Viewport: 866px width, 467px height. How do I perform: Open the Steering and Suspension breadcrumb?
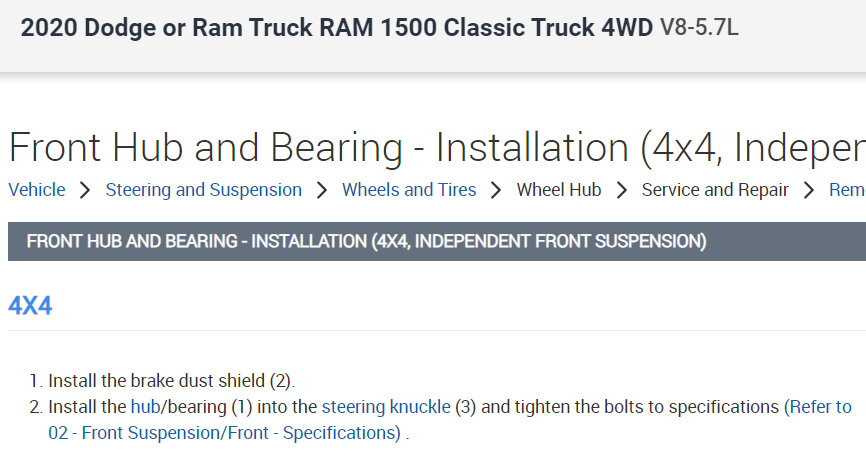tap(203, 190)
